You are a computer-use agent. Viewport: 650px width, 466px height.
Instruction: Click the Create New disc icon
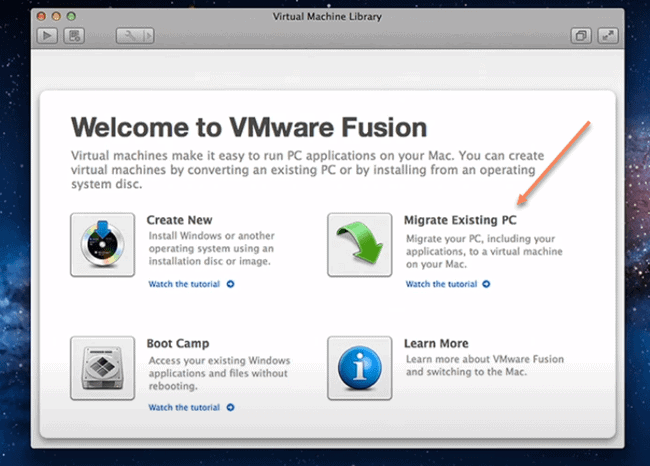tap(102, 245)
